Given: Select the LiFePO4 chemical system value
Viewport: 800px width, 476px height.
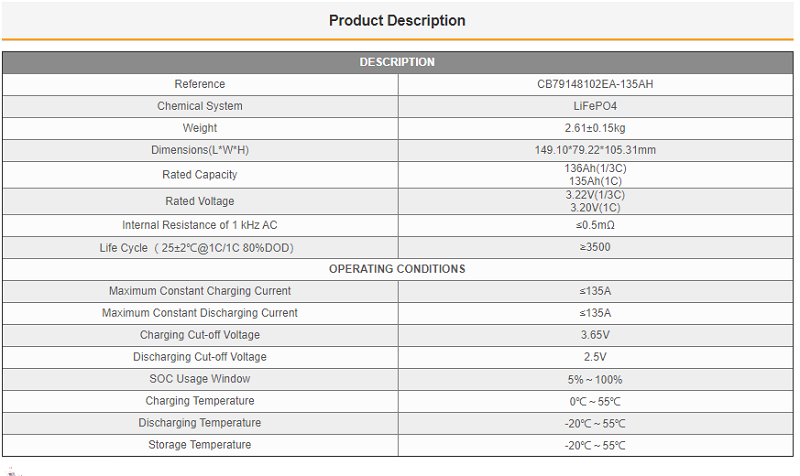Looking at the screenshot, I should 595,106.
